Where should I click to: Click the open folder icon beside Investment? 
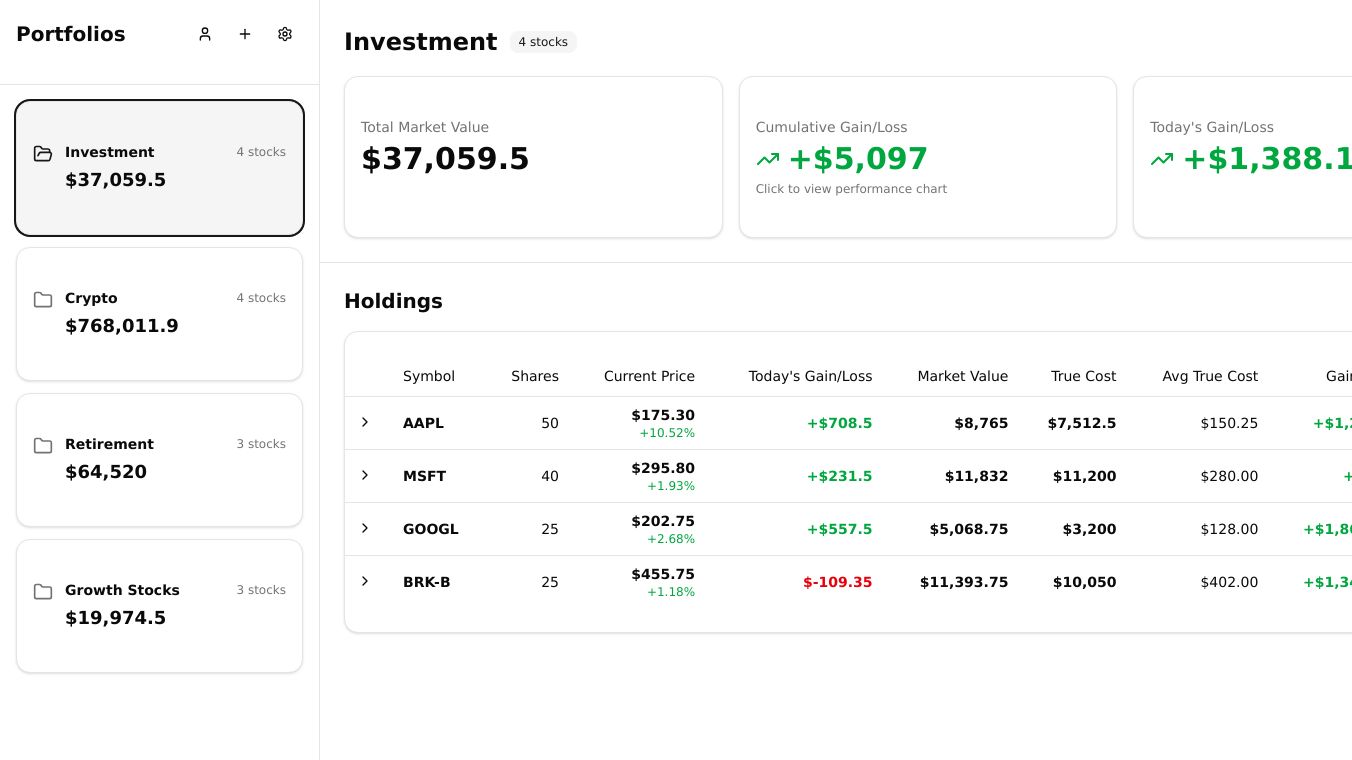click(43, 153)
